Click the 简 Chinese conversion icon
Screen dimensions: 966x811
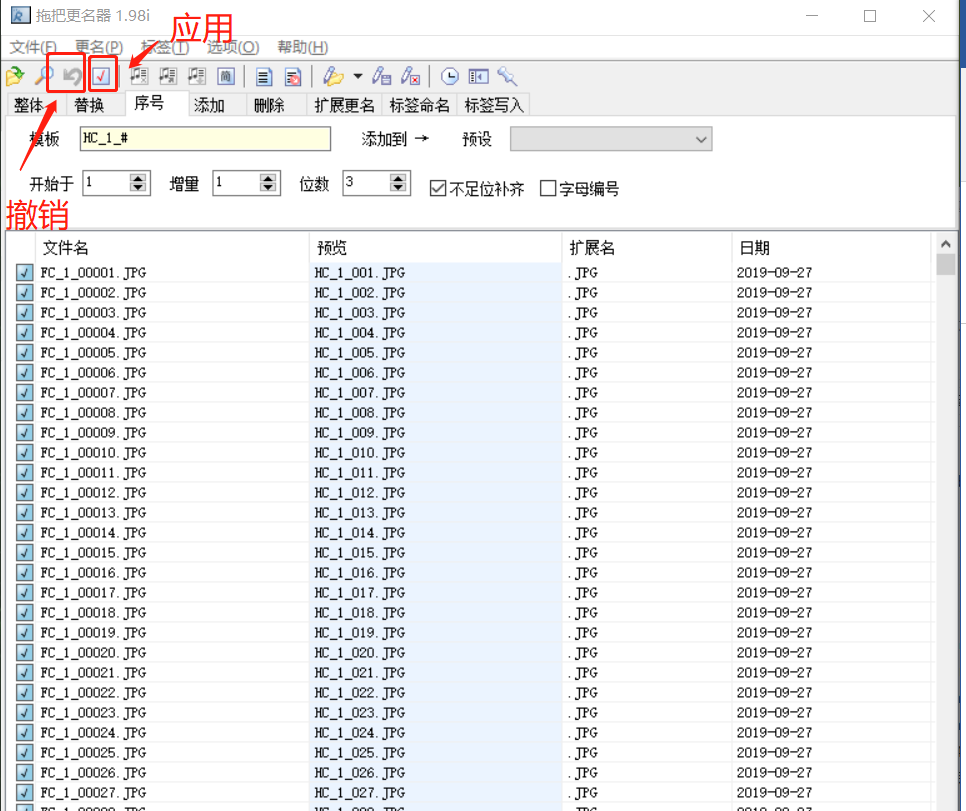pyautogui.click(x=225, y=76)
